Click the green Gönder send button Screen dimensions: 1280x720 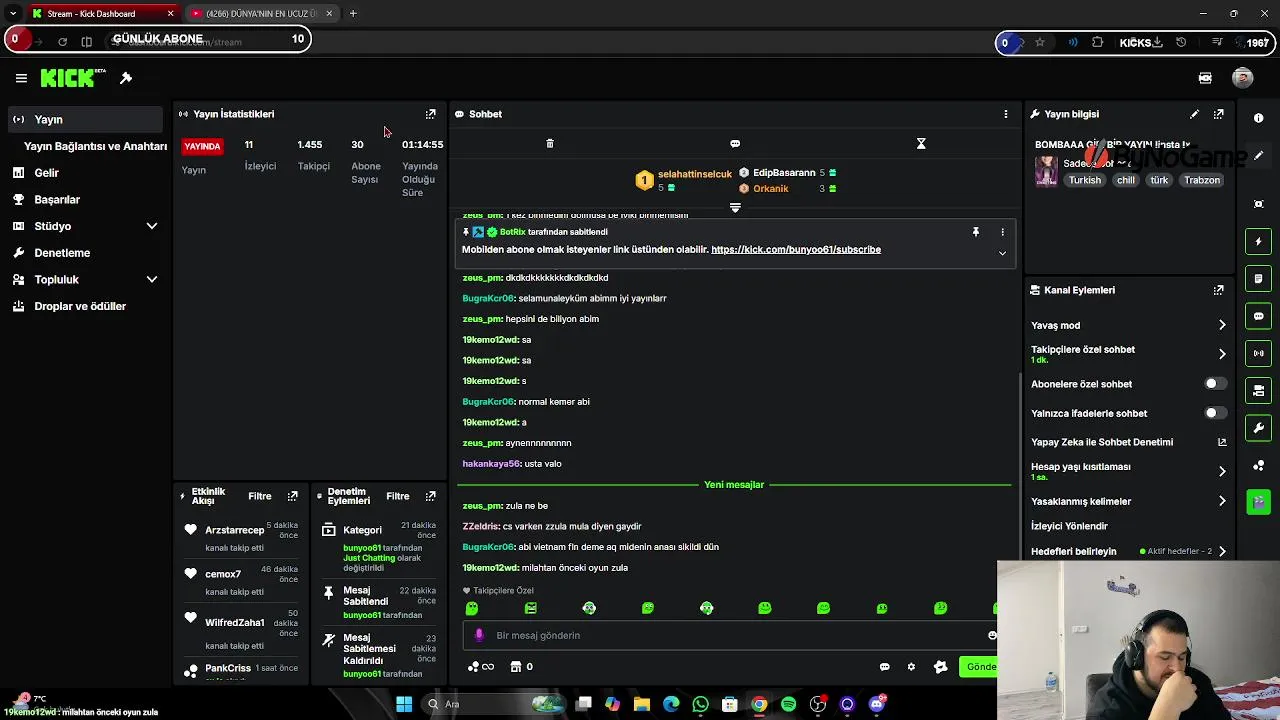(980, 667)
